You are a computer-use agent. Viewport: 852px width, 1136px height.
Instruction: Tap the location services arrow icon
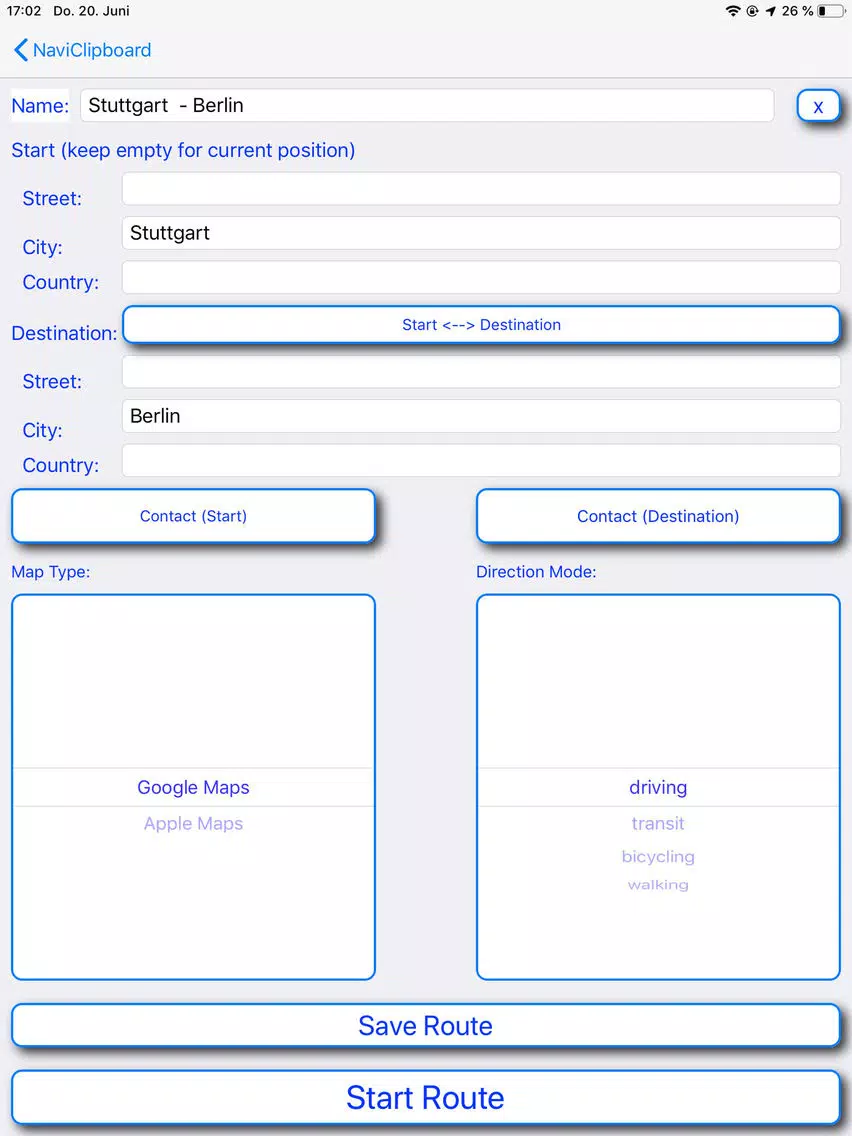771,11
